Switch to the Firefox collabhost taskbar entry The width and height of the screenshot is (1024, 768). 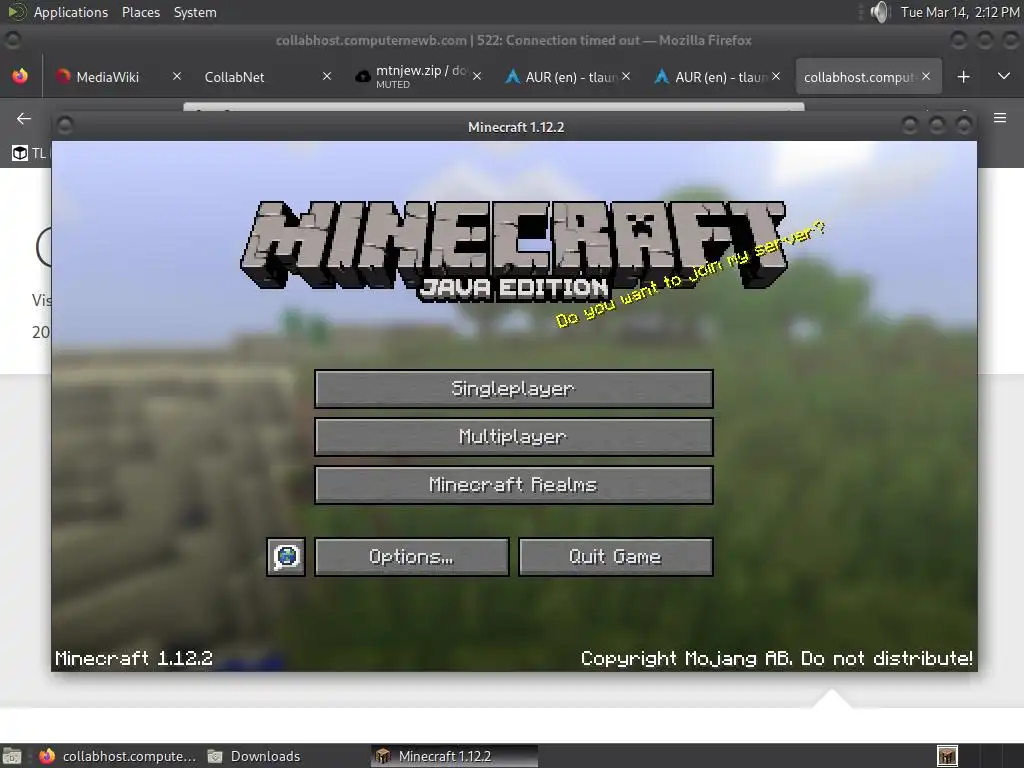[x=118, y=756]
